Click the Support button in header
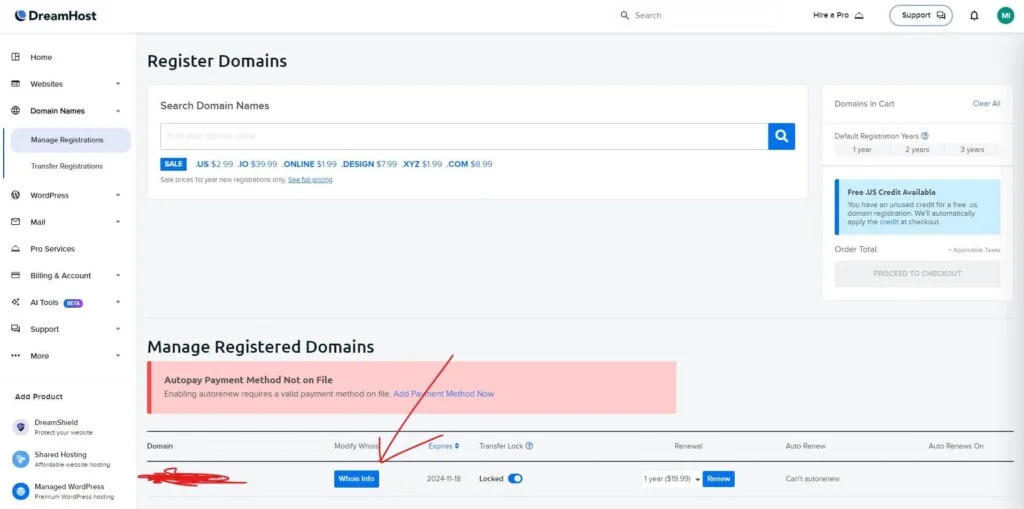Screen dimensions: 1024x509 pyautogui.click(x=921, y=16)
